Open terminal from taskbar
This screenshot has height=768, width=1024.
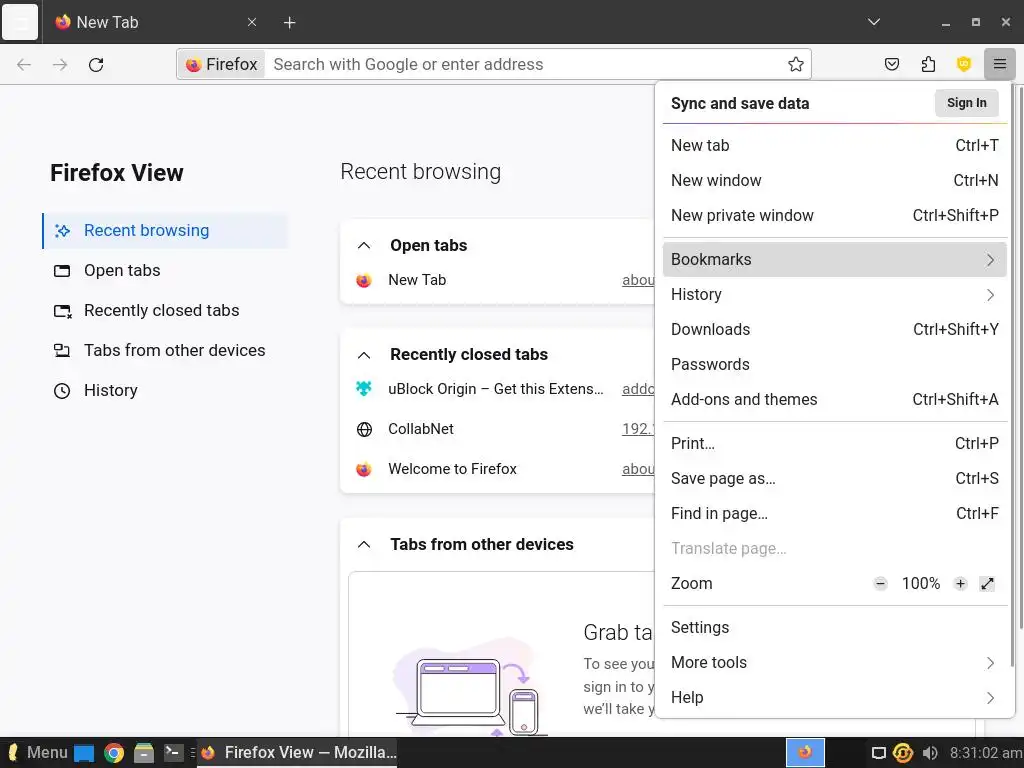tap(173, 752)
